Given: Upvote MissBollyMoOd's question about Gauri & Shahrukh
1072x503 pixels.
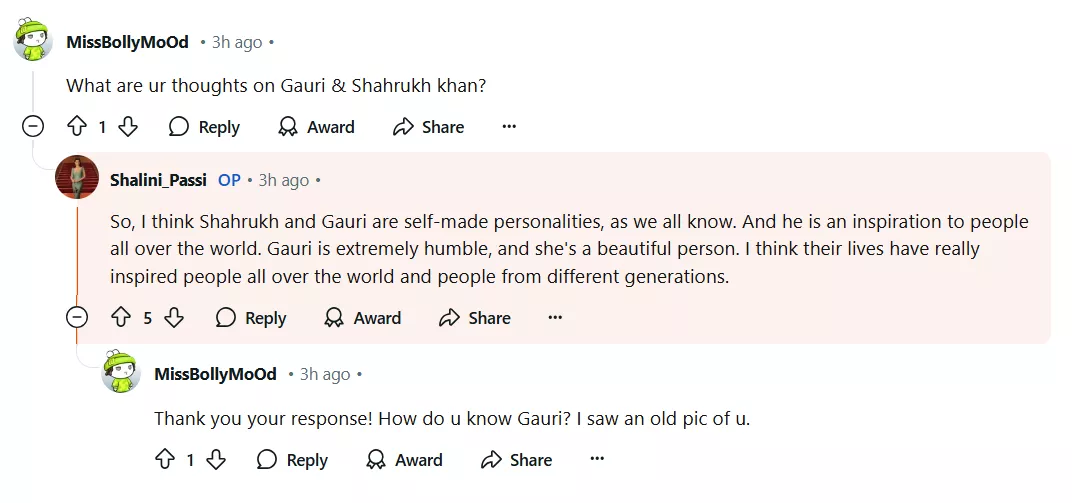Looking at the screenshot, I should [x=77, y=127].
